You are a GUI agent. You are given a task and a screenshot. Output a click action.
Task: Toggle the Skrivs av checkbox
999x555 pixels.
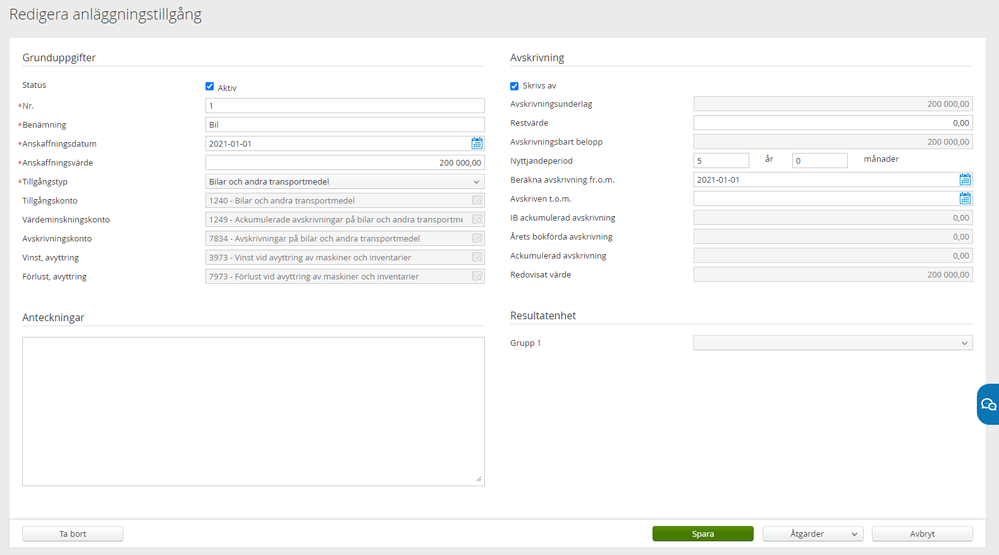(x=515, y=86)
